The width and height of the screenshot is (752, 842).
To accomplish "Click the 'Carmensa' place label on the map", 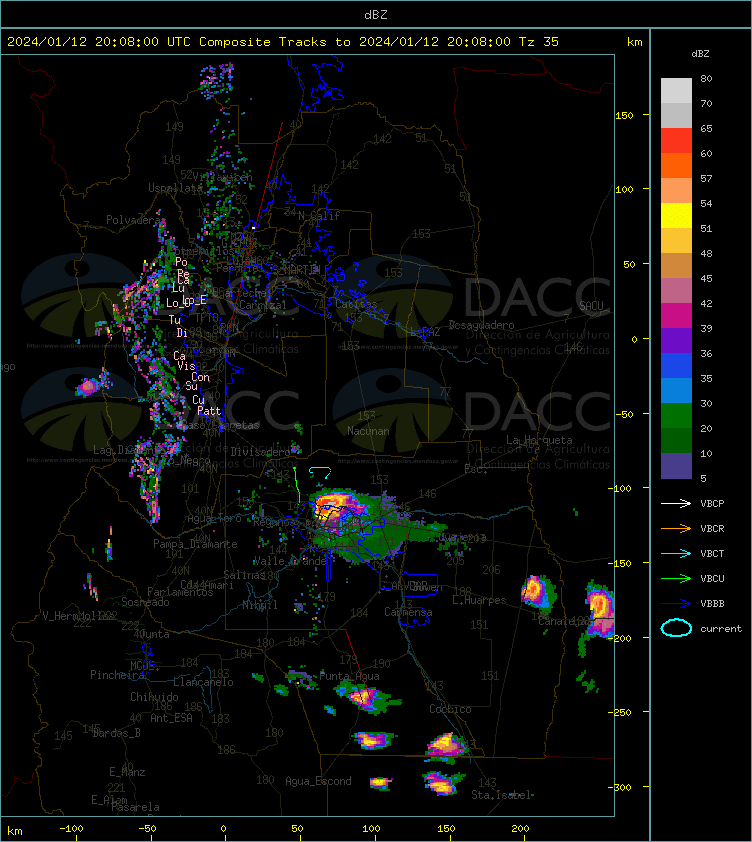I will pos(408,612).
